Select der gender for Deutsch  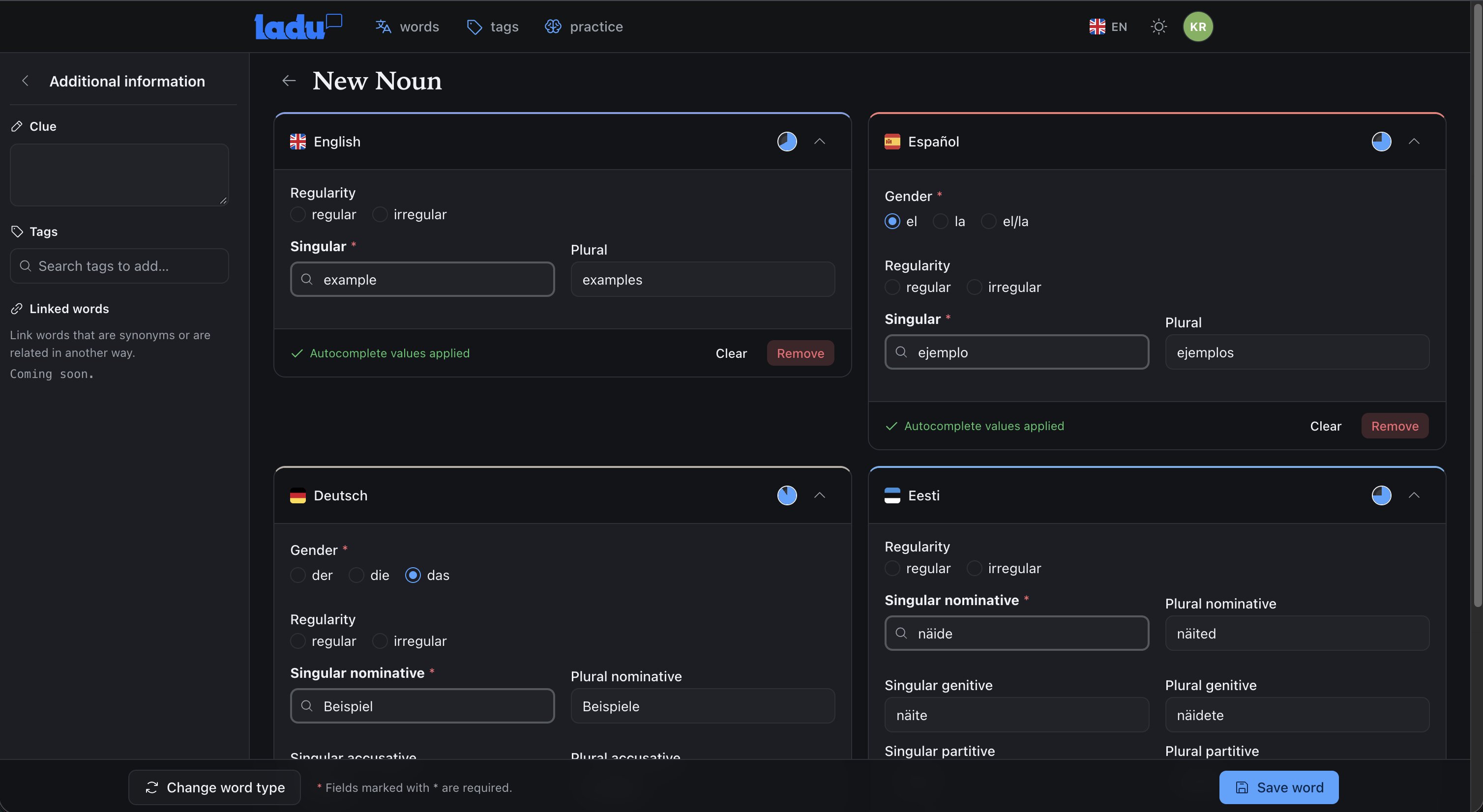click(x=297, y=576)
